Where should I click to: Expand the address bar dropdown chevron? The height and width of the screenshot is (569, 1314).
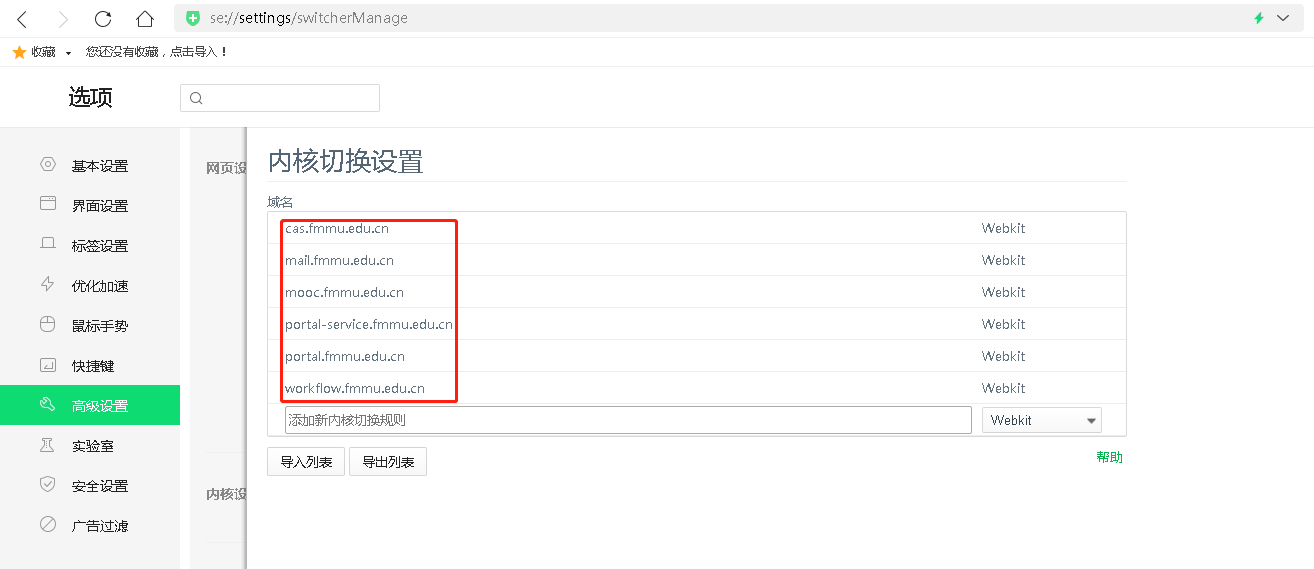1283,18
